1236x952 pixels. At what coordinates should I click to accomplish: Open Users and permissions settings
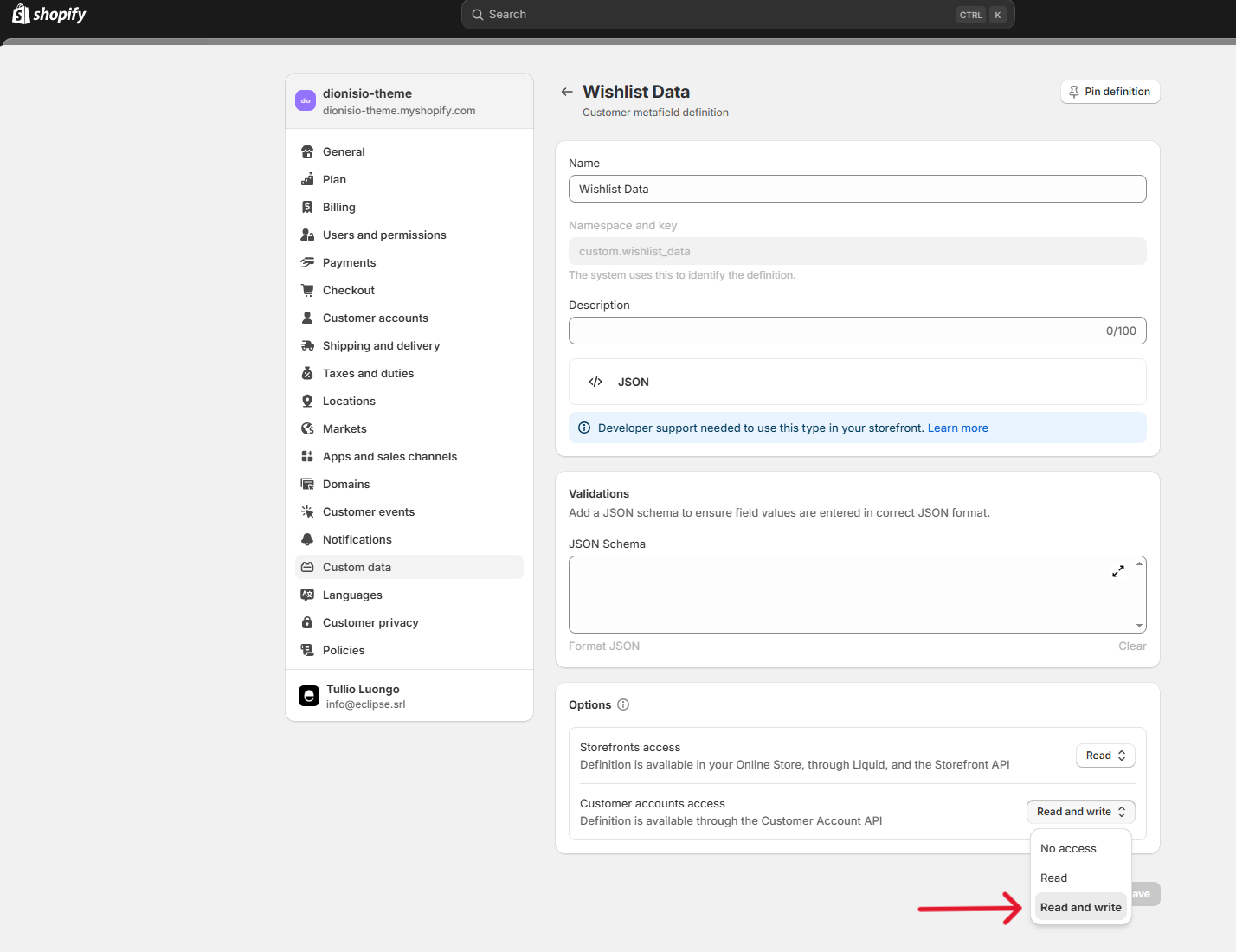click(384, 235)
